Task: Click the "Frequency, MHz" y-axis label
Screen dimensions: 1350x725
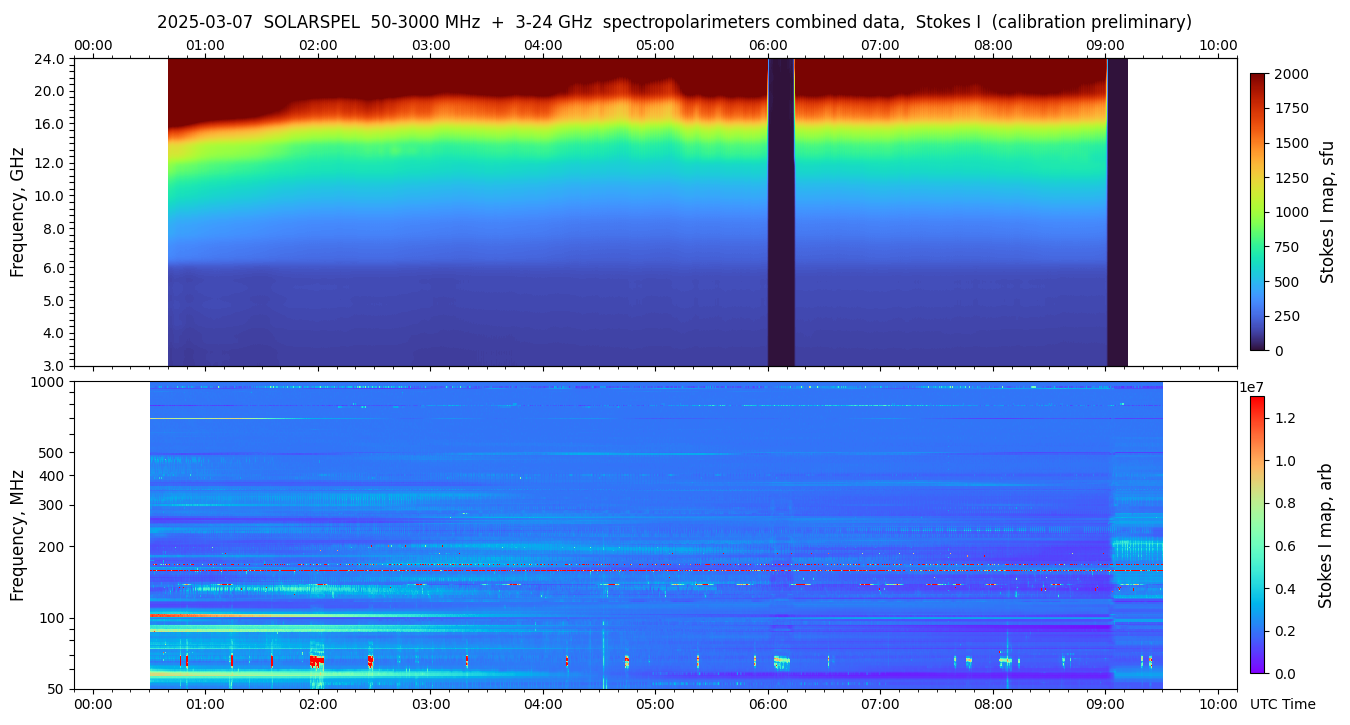Action: coord(17,535)
